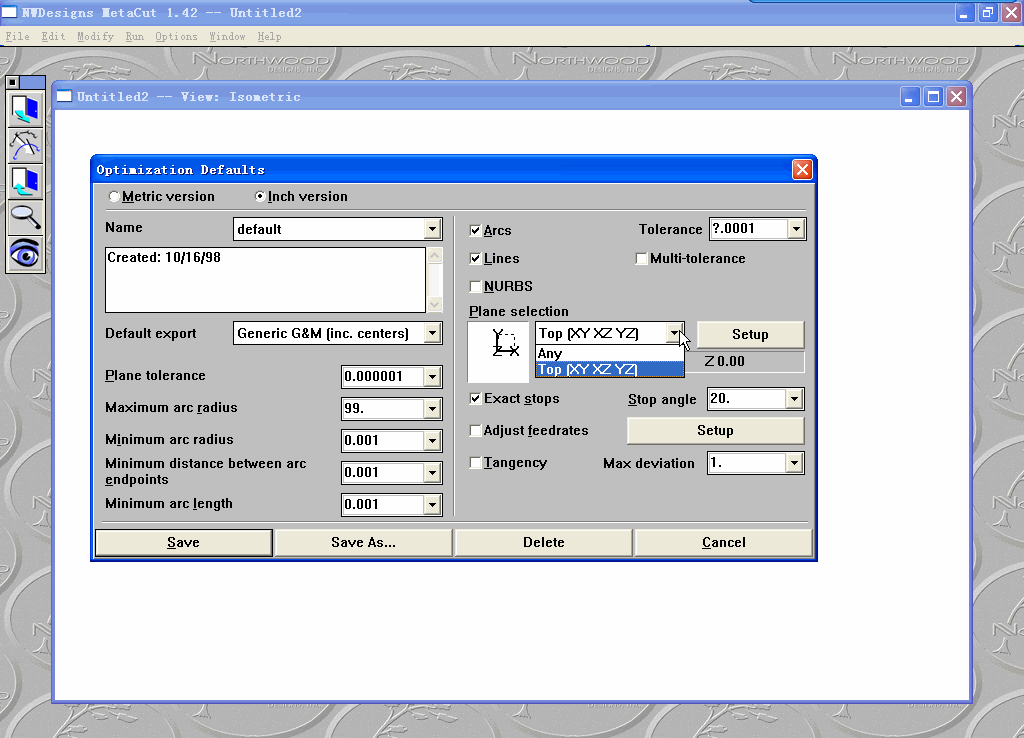Viewport: 1024px width, 738px height.
Task: Open the Options menu
Action: pyautogui.click(x=176, y=37)
